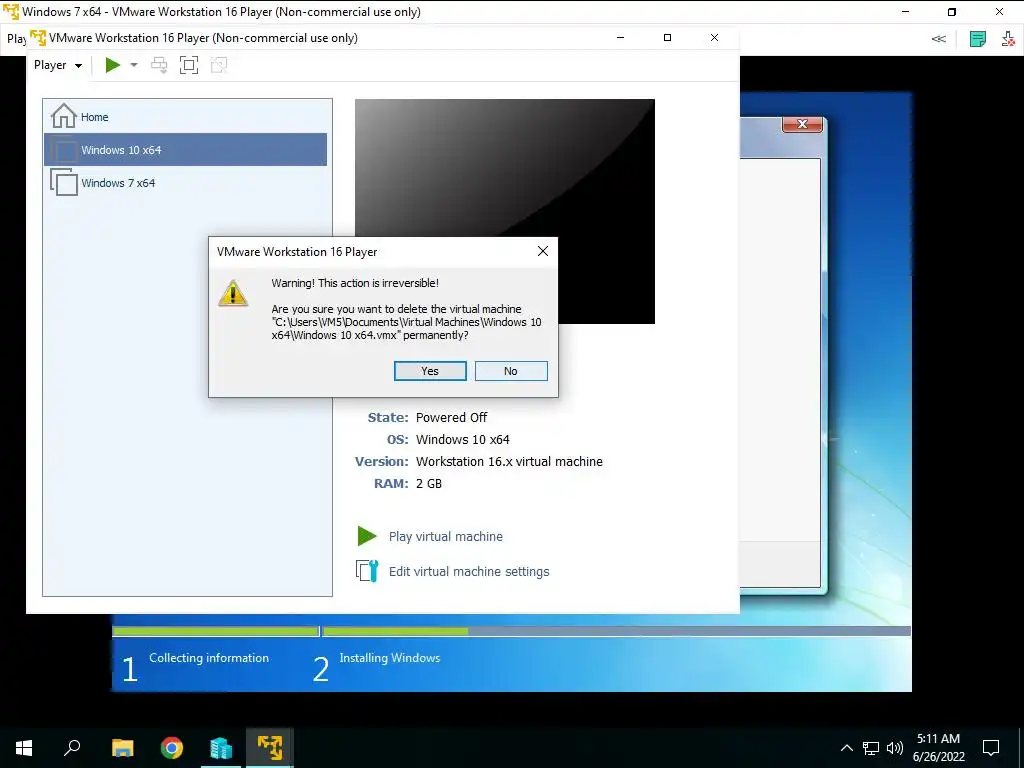Minimize the inner VMware Player window
Screen dimensions: 1024x768
tap(620, 38)
